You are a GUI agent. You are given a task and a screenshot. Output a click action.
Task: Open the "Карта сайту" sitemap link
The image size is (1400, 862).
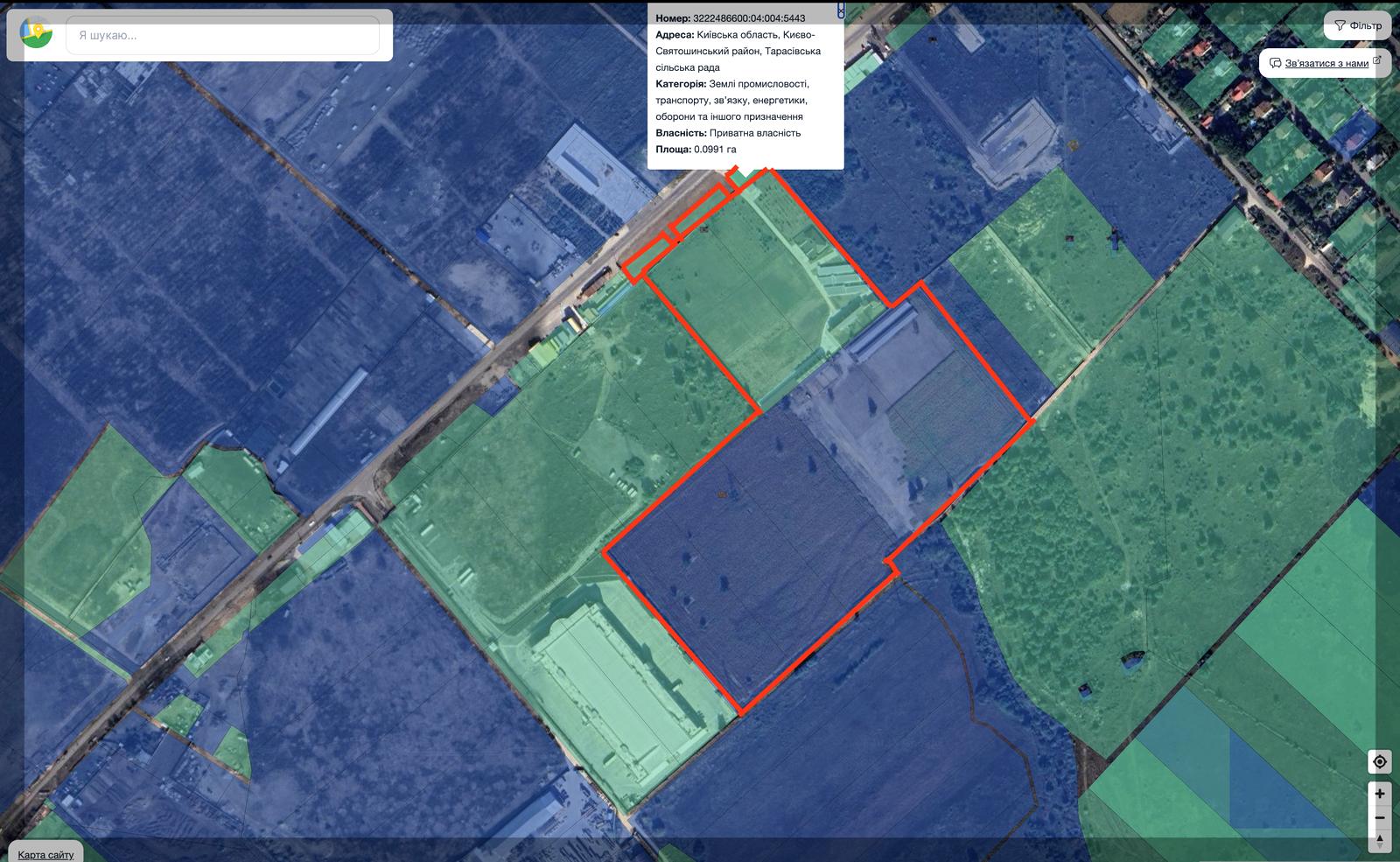(x=45, y=854)
